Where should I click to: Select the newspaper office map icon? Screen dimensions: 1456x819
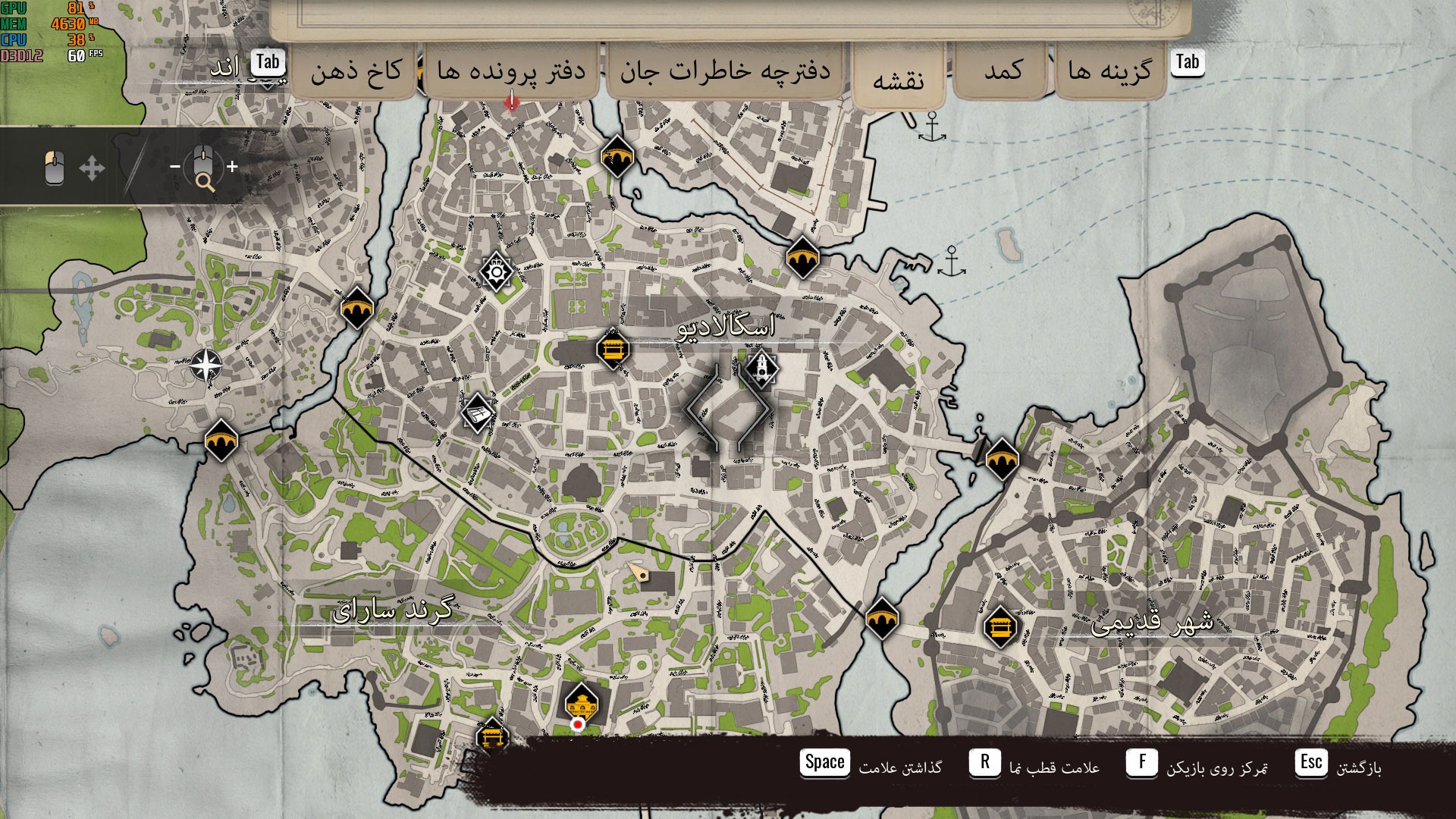coord(478,413)
